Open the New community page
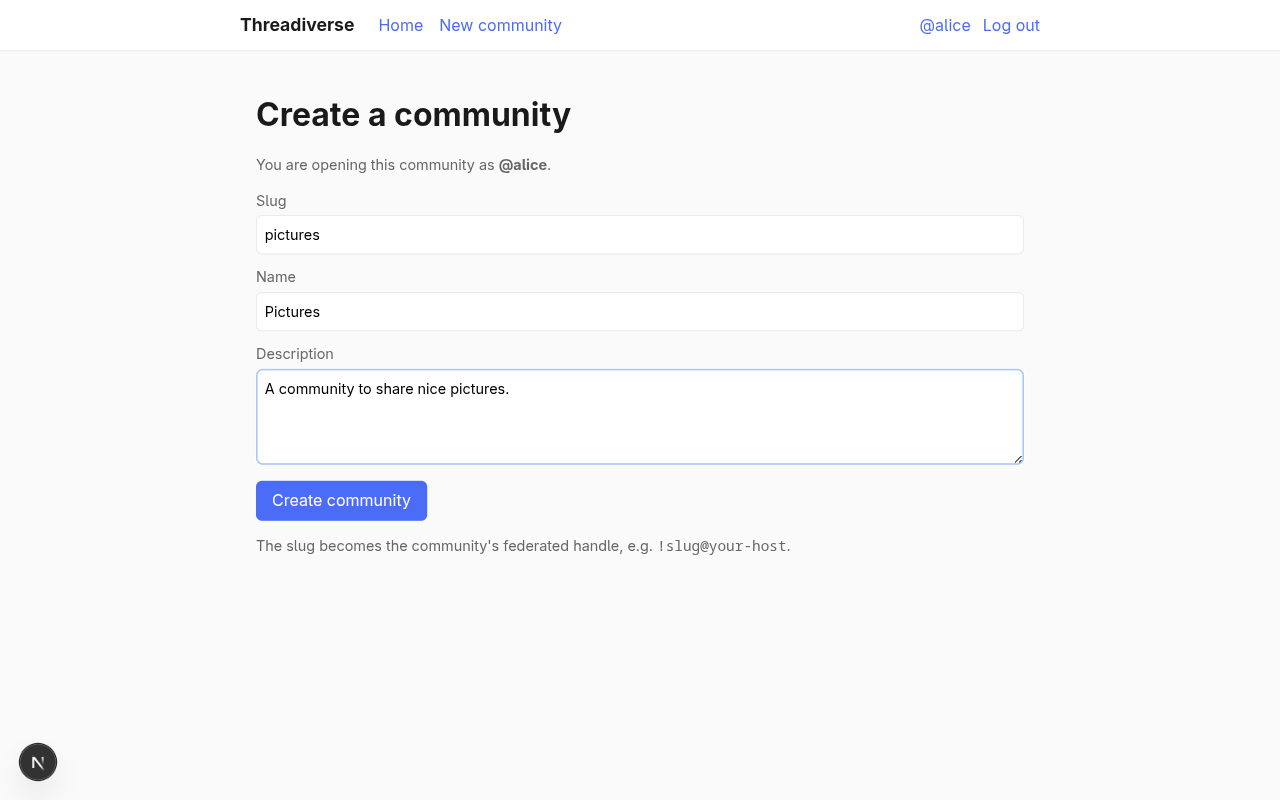1280x800 pixels. click(500, 25)
